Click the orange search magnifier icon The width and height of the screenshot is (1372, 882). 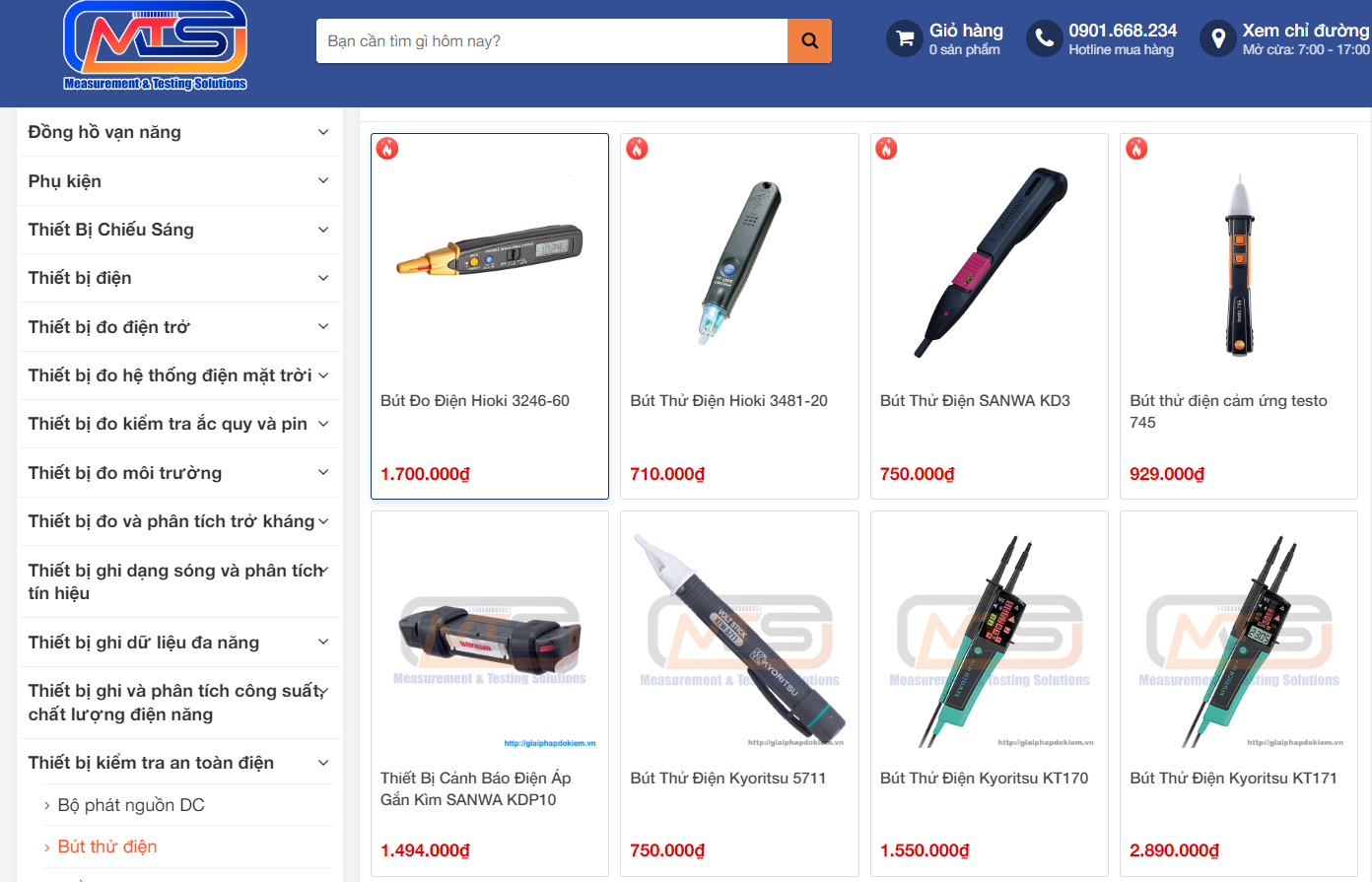click(x=809, y=41)
